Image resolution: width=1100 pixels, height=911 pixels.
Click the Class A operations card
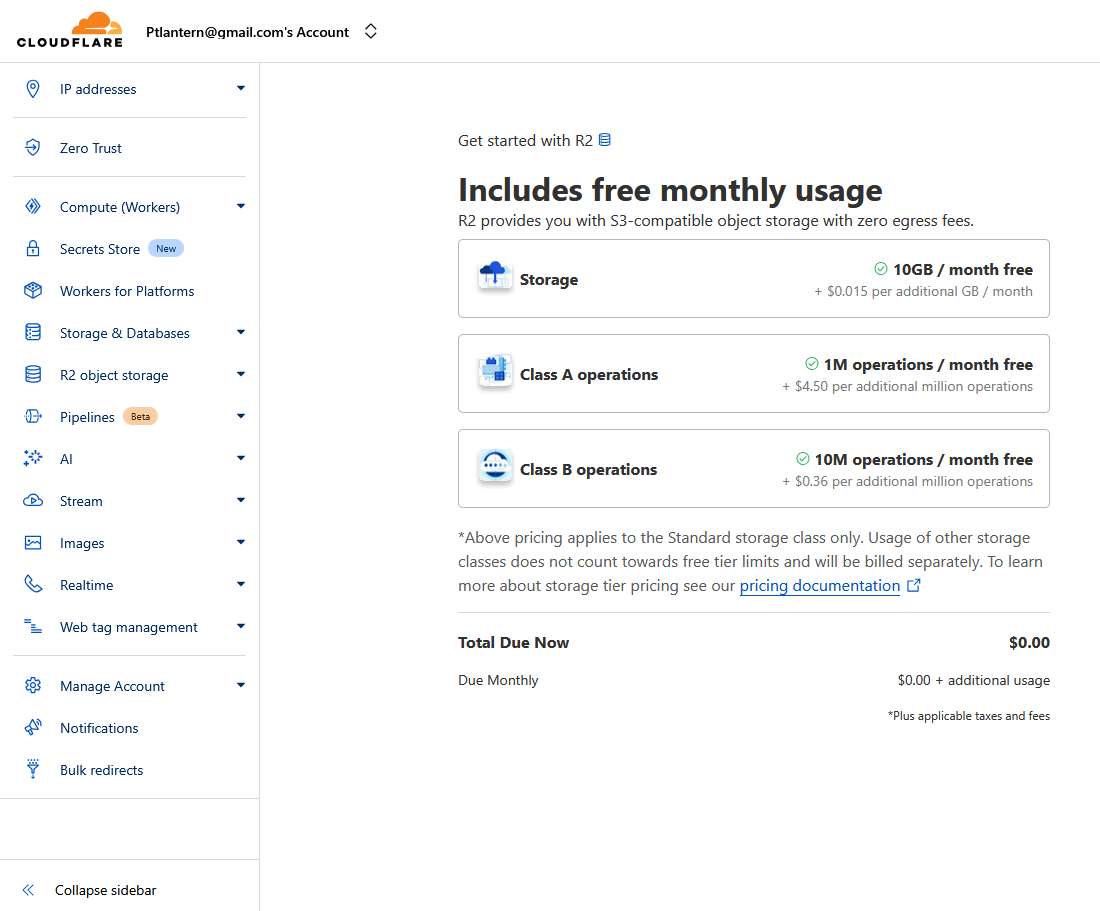(753, 374)
